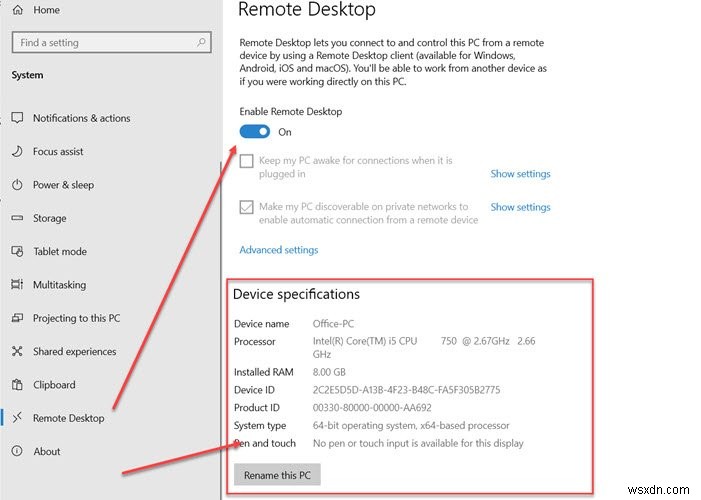Viewport: 701px width, 500px height.
Task: Click the Device ID value 2C2E5D5D-A13B
Action: pos(406,390)
